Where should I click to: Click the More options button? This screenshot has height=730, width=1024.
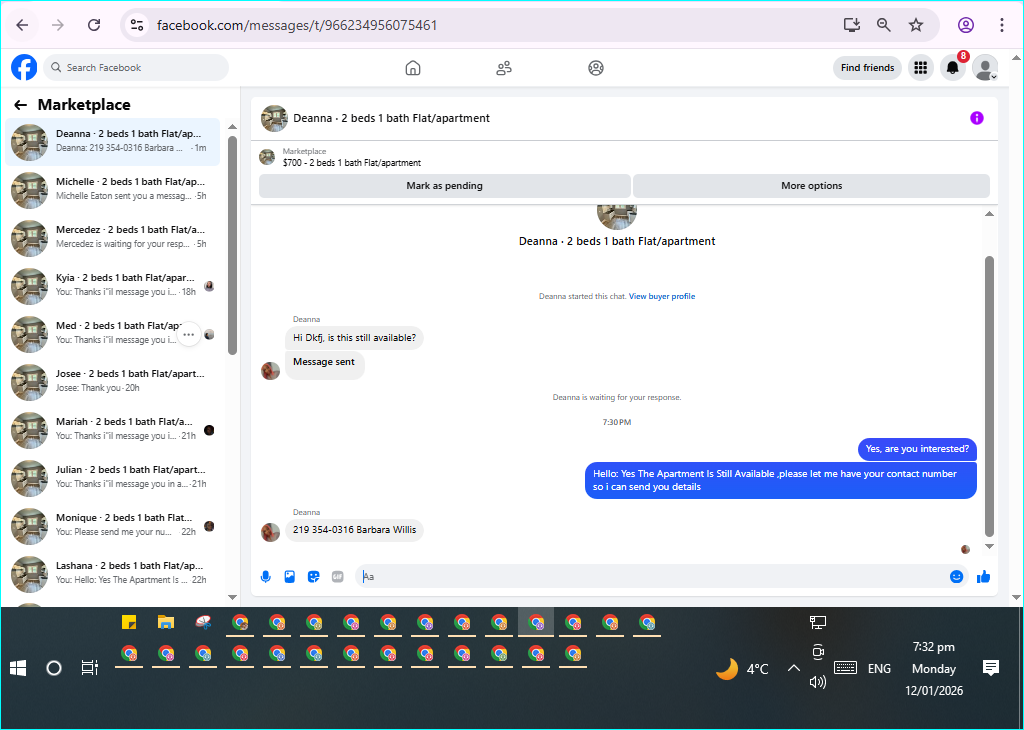click(x=811, y=185)
